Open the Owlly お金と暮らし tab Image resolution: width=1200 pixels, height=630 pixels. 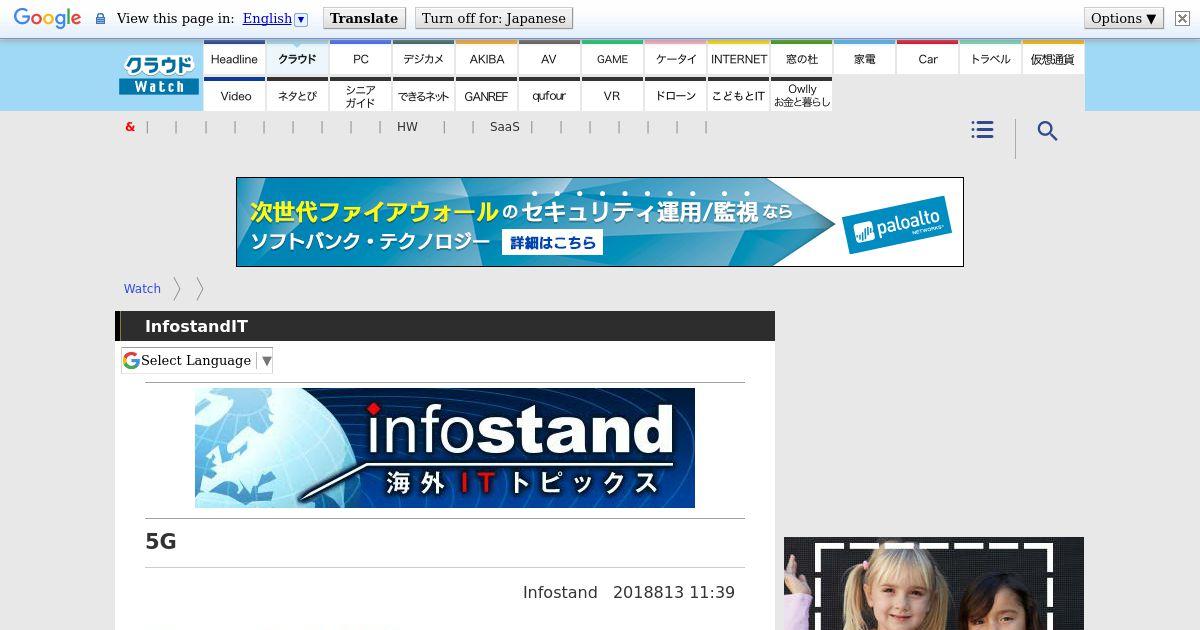click(801, 95)
